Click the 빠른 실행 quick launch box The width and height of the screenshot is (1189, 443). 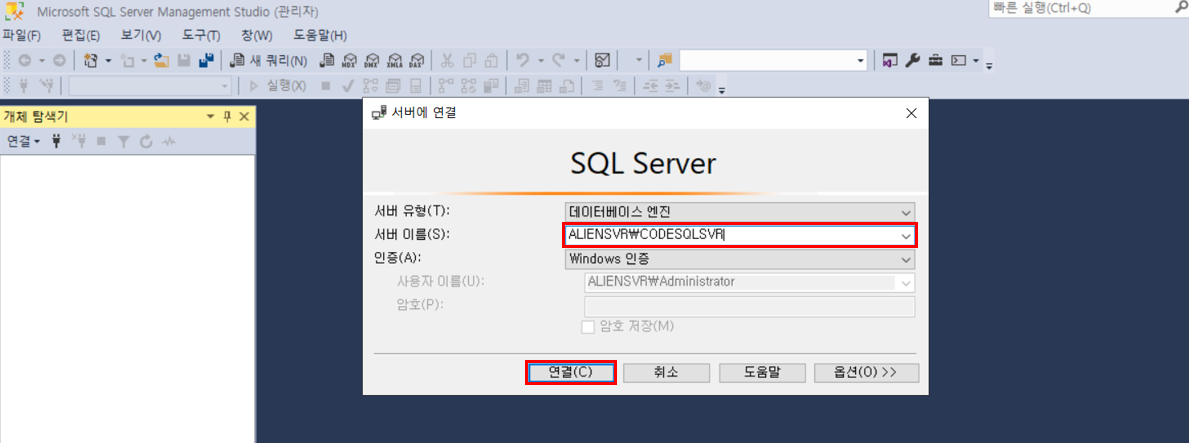1088,8
